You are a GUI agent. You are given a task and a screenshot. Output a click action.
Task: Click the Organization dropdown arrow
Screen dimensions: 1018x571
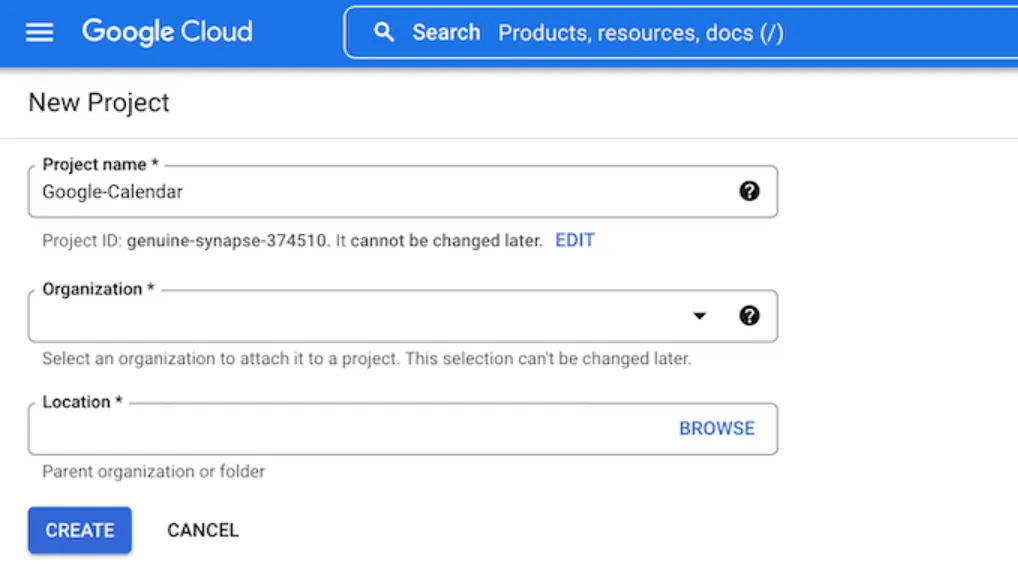(699, 316)
